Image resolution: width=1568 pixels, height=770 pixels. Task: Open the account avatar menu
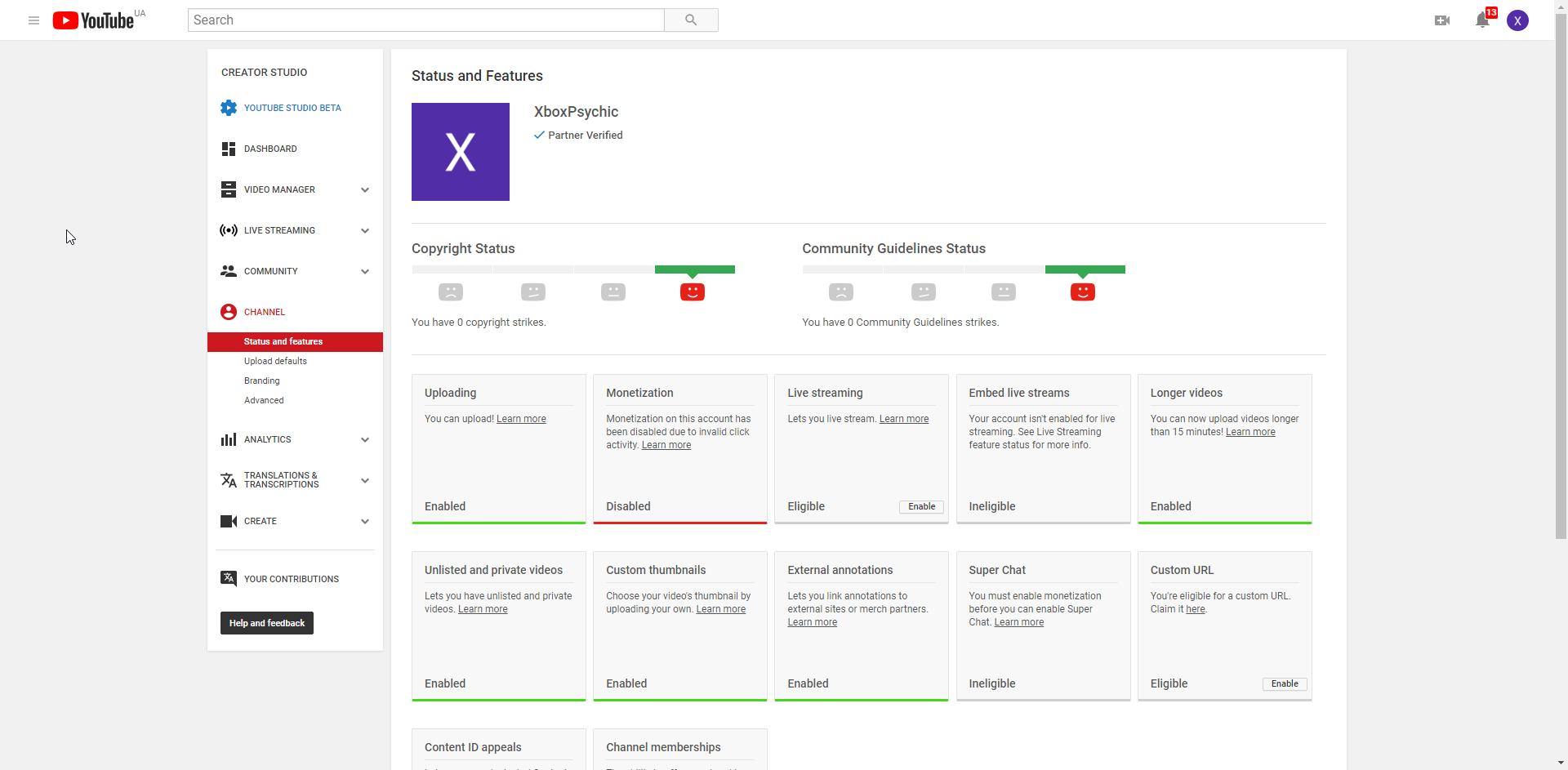(1517, 20)
